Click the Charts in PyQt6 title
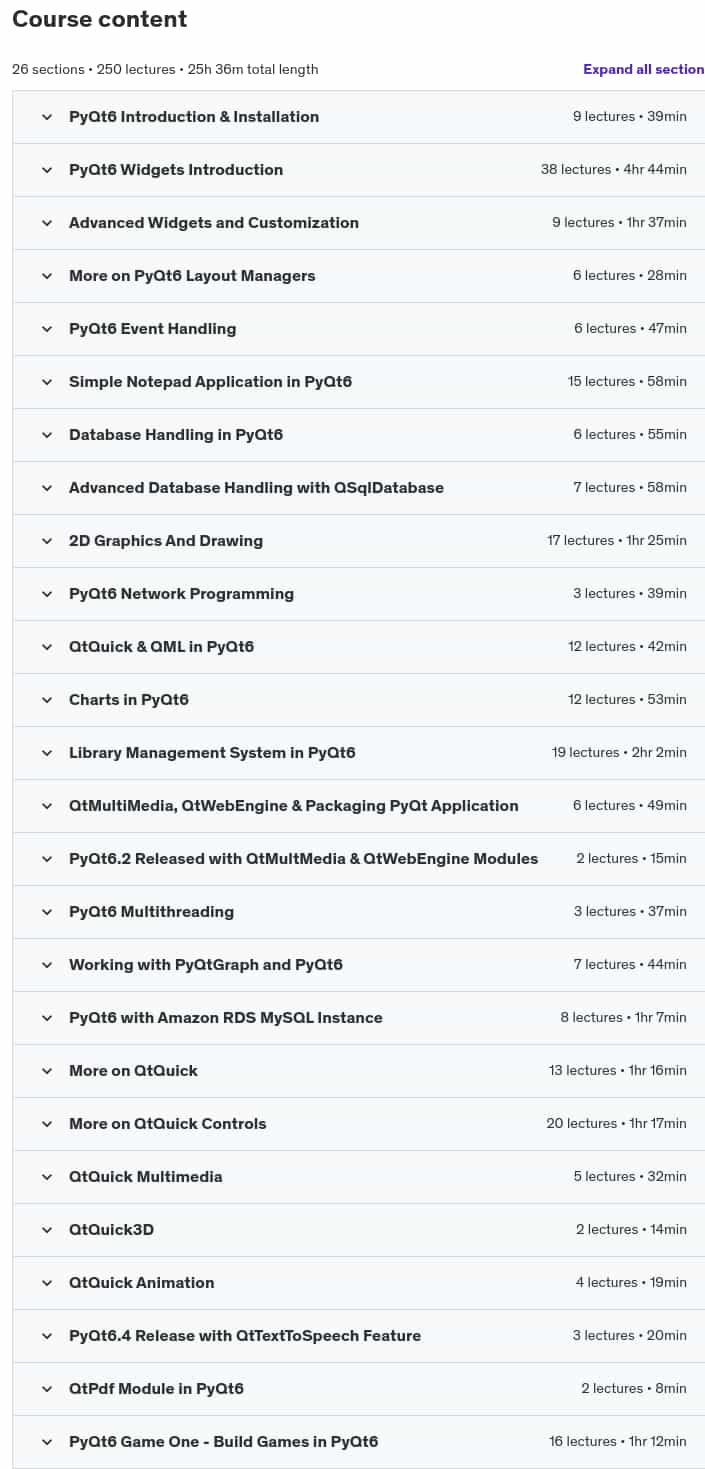 (x=129, y=700)
